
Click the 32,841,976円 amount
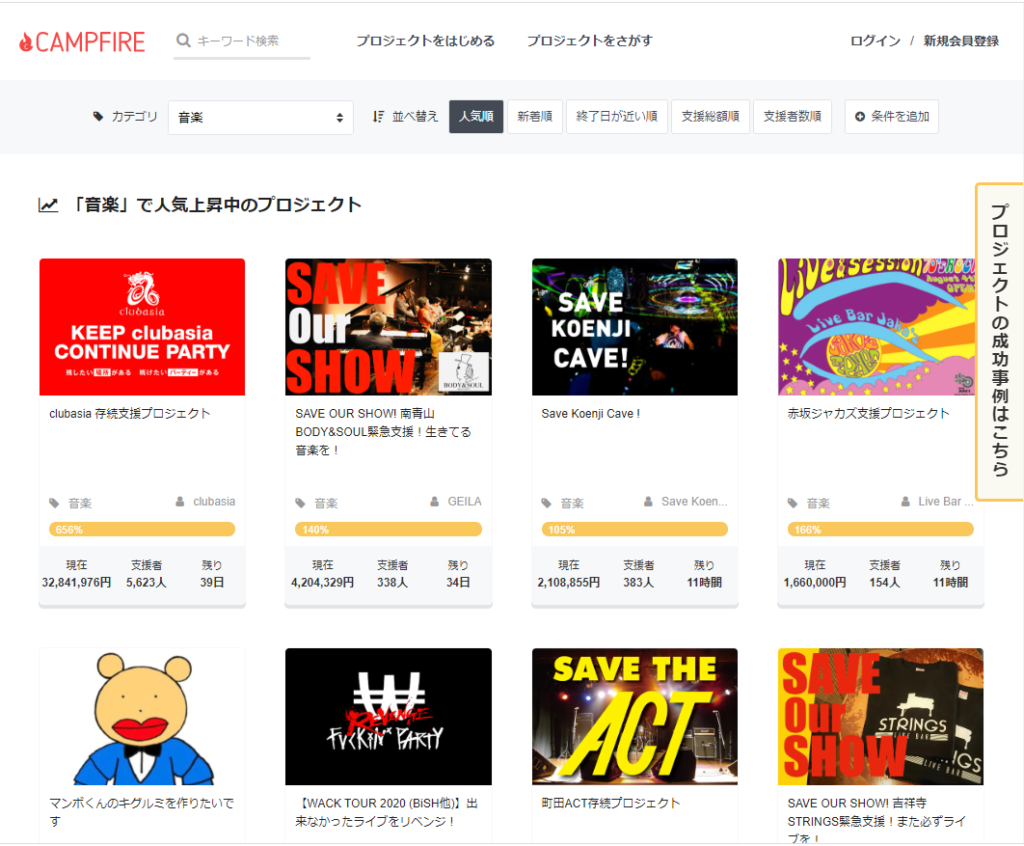[x=76, y=582]
